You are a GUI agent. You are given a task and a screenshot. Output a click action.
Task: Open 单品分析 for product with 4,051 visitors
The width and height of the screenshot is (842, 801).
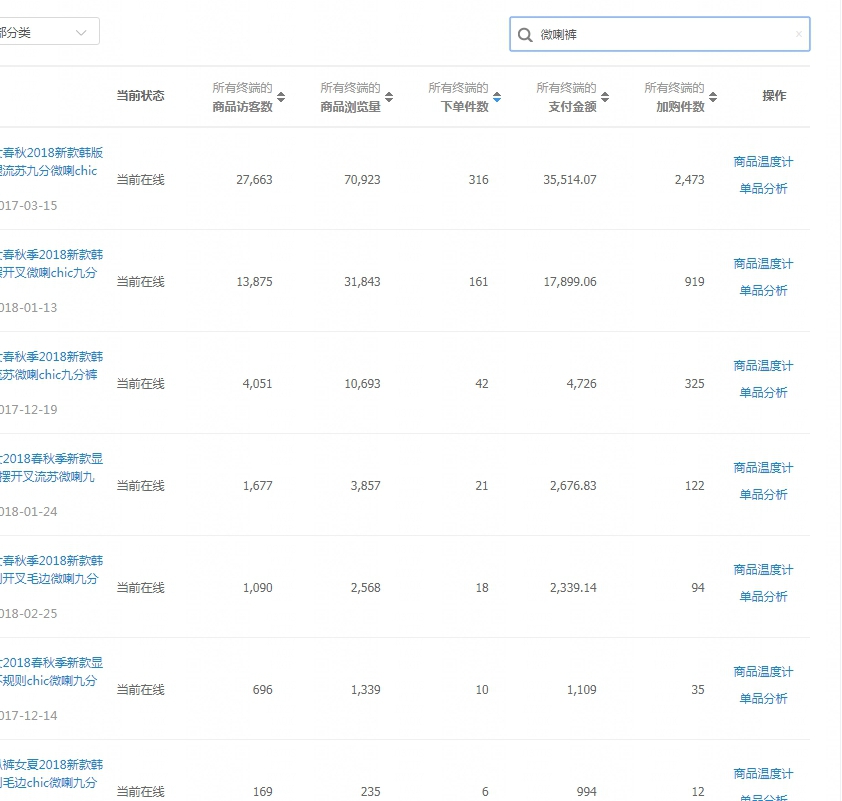pyautogui.click(x=763, y=393)
